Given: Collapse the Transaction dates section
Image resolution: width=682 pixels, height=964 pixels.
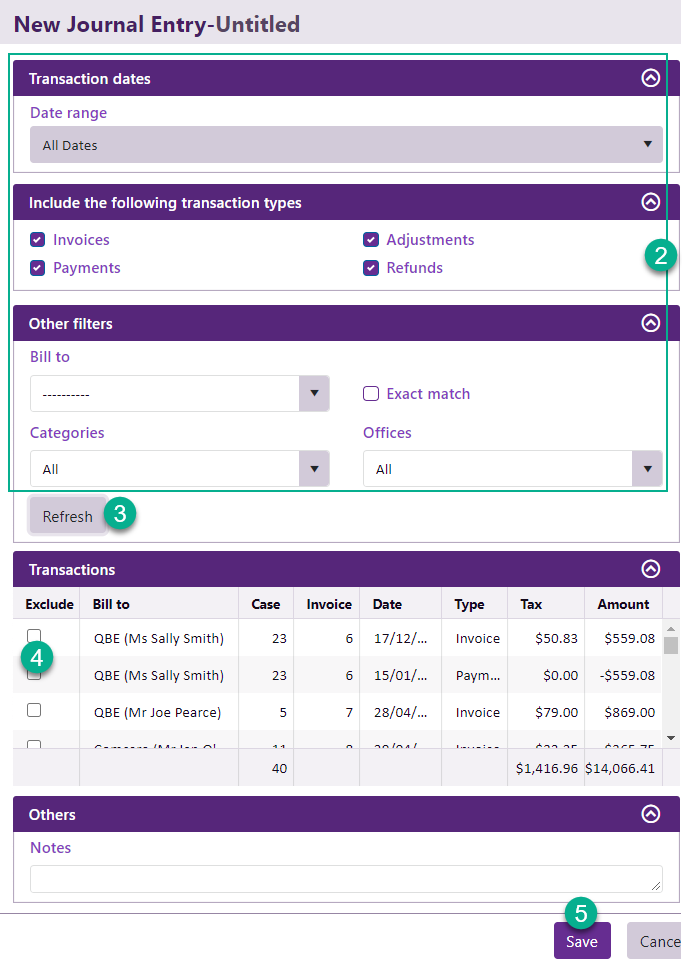Looking at the screenshot, I should tap(650, 79).
